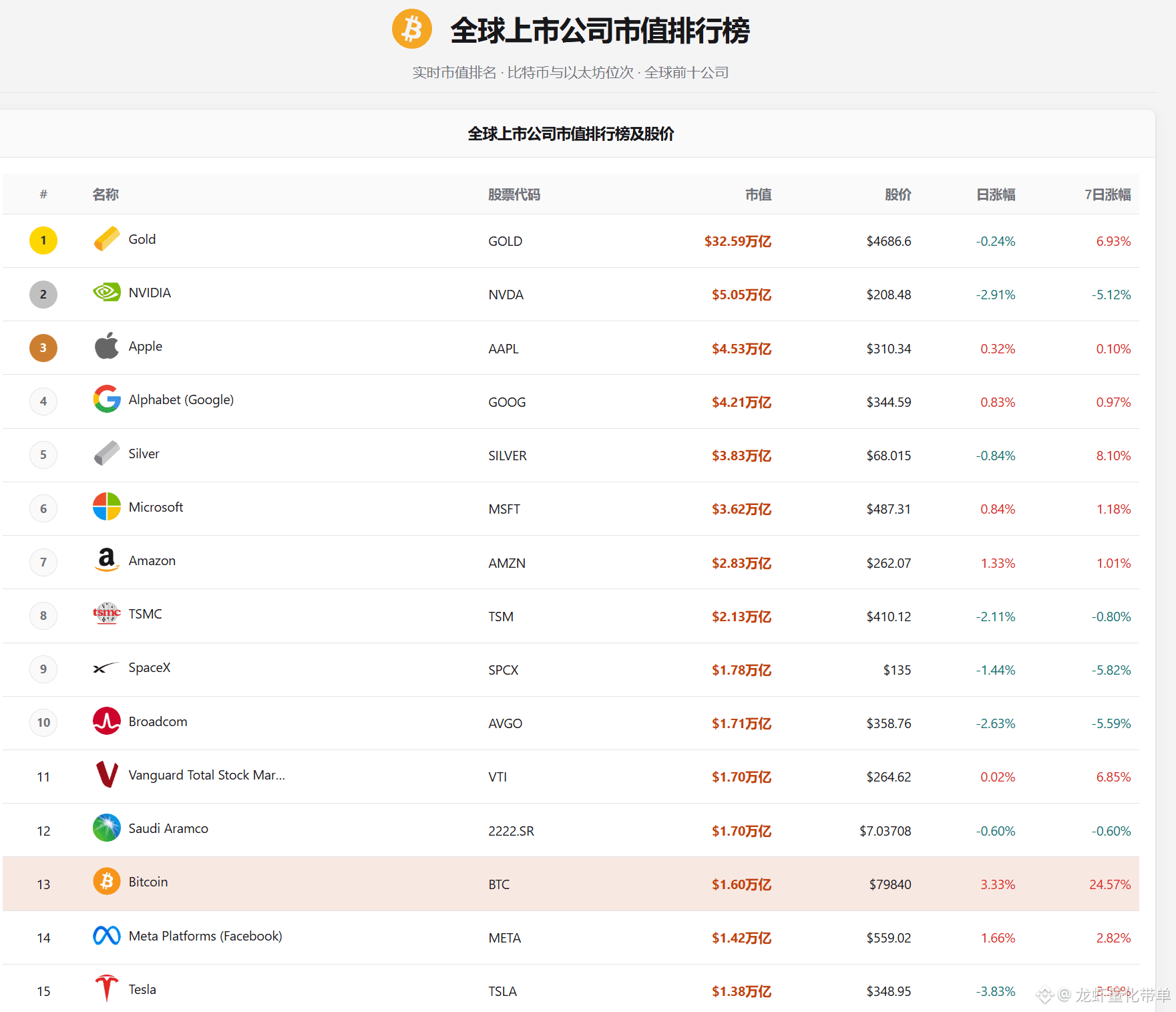Screen dimensions: 1176x1012
Task: Click the Amazon logo icon
Action: [107, 560]
